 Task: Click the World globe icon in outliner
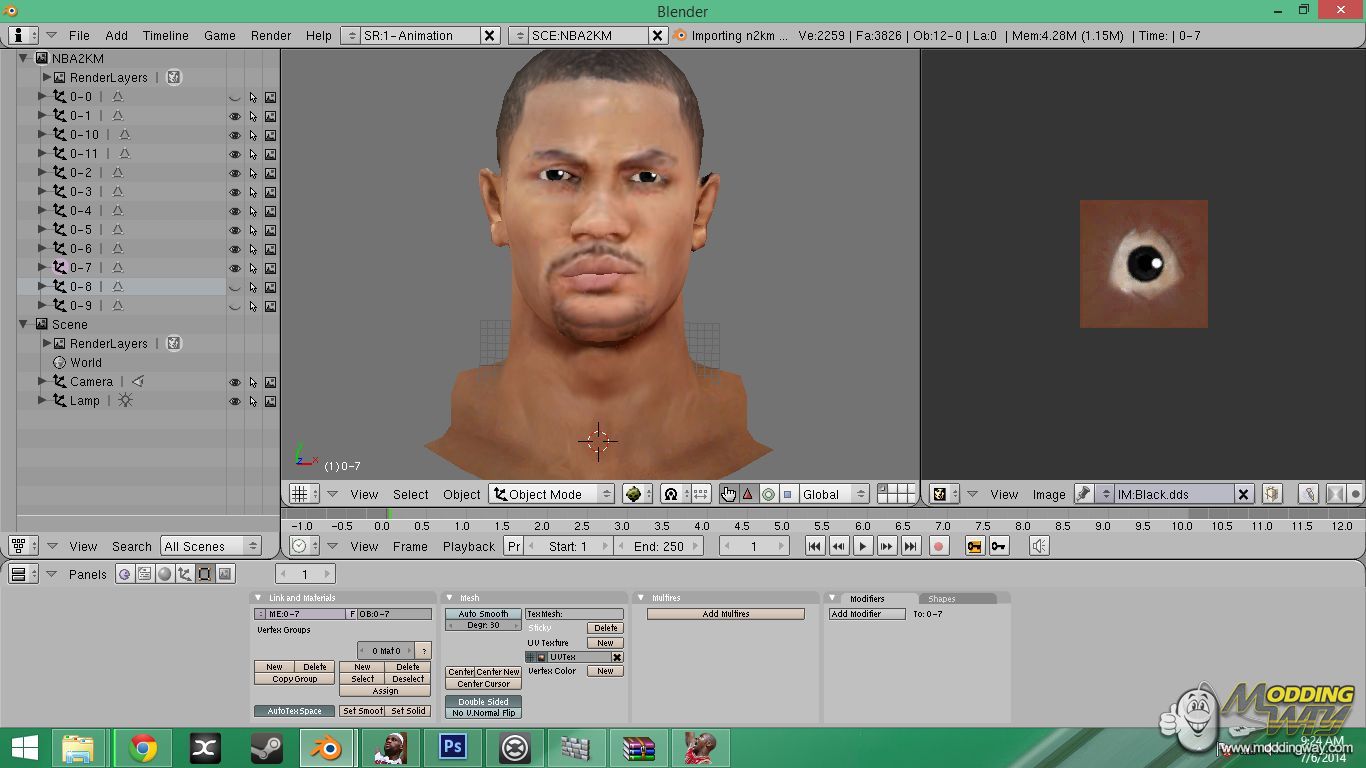click(x=59, y=362)
